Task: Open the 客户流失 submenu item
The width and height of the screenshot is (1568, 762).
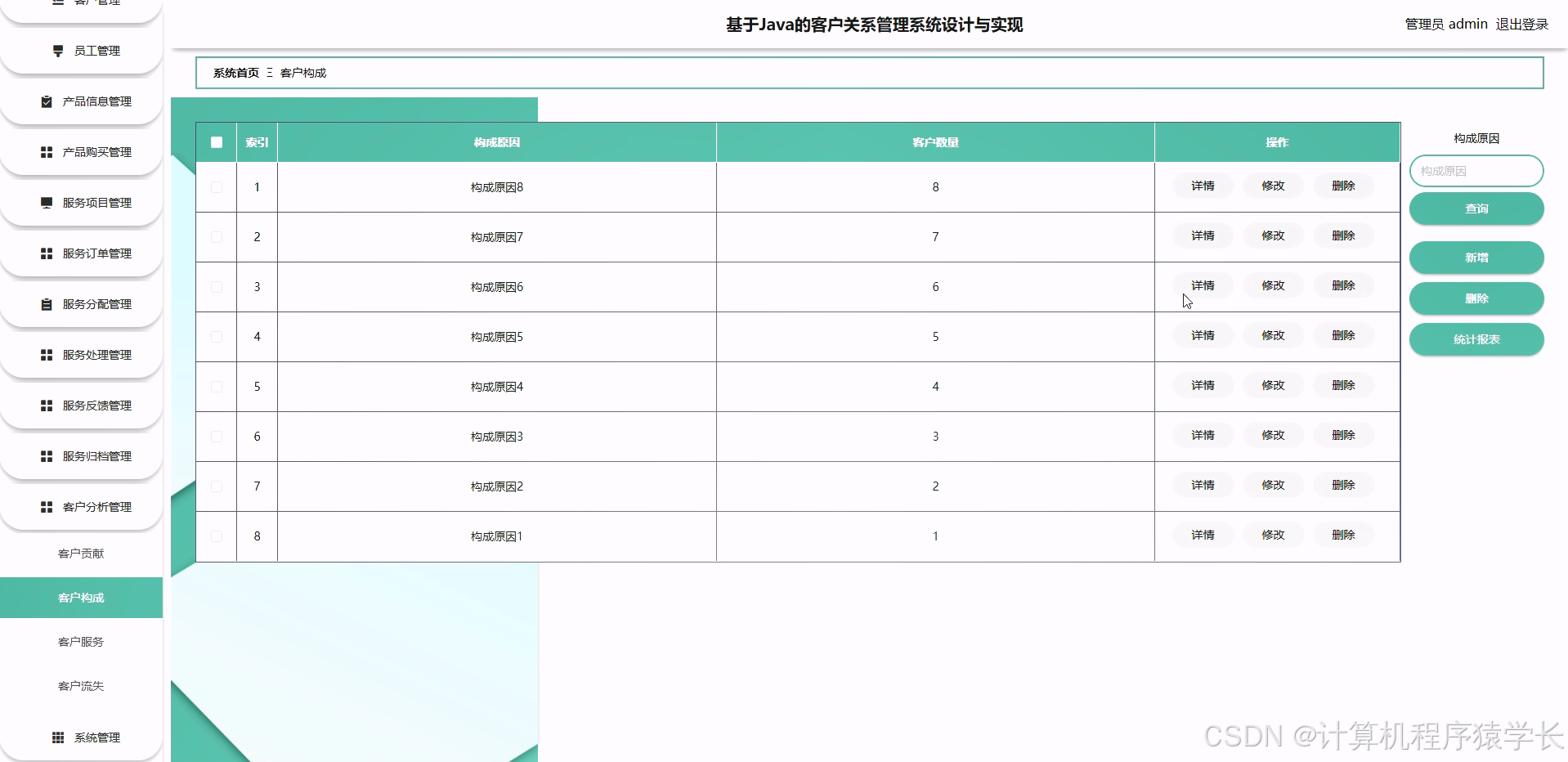Action: [81, 686]
